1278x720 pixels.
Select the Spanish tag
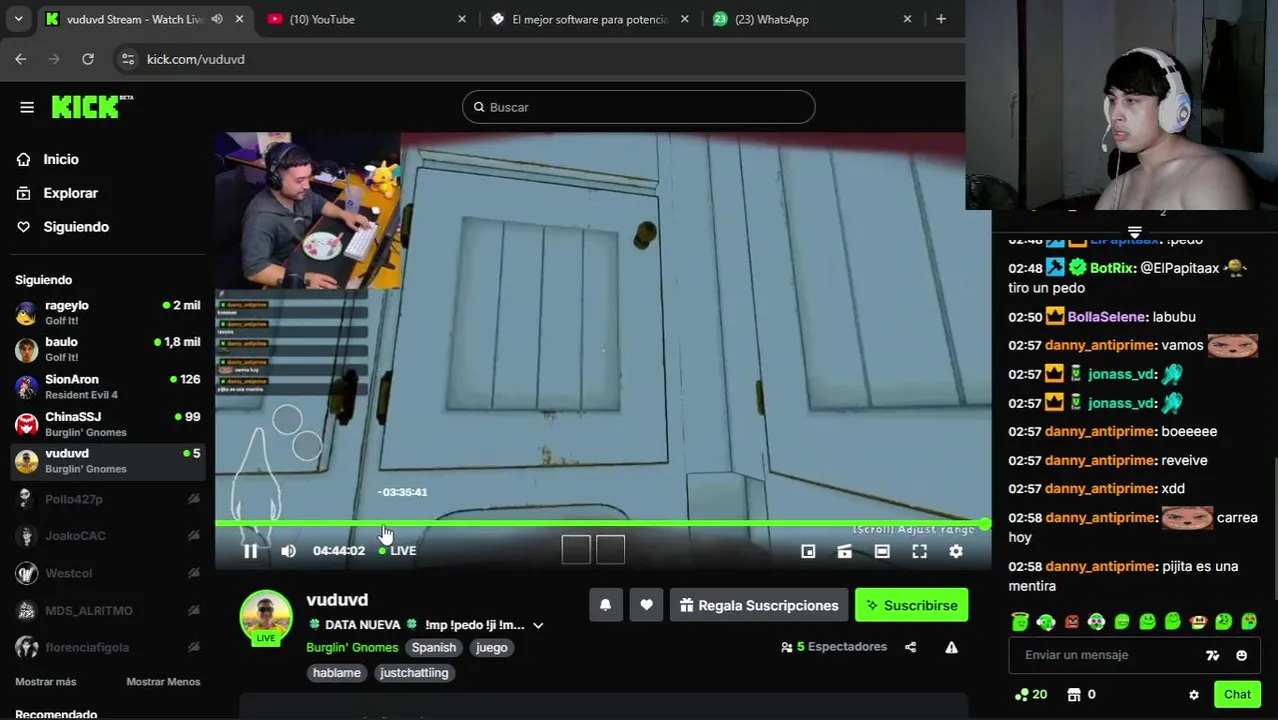(x=434, y=647)
